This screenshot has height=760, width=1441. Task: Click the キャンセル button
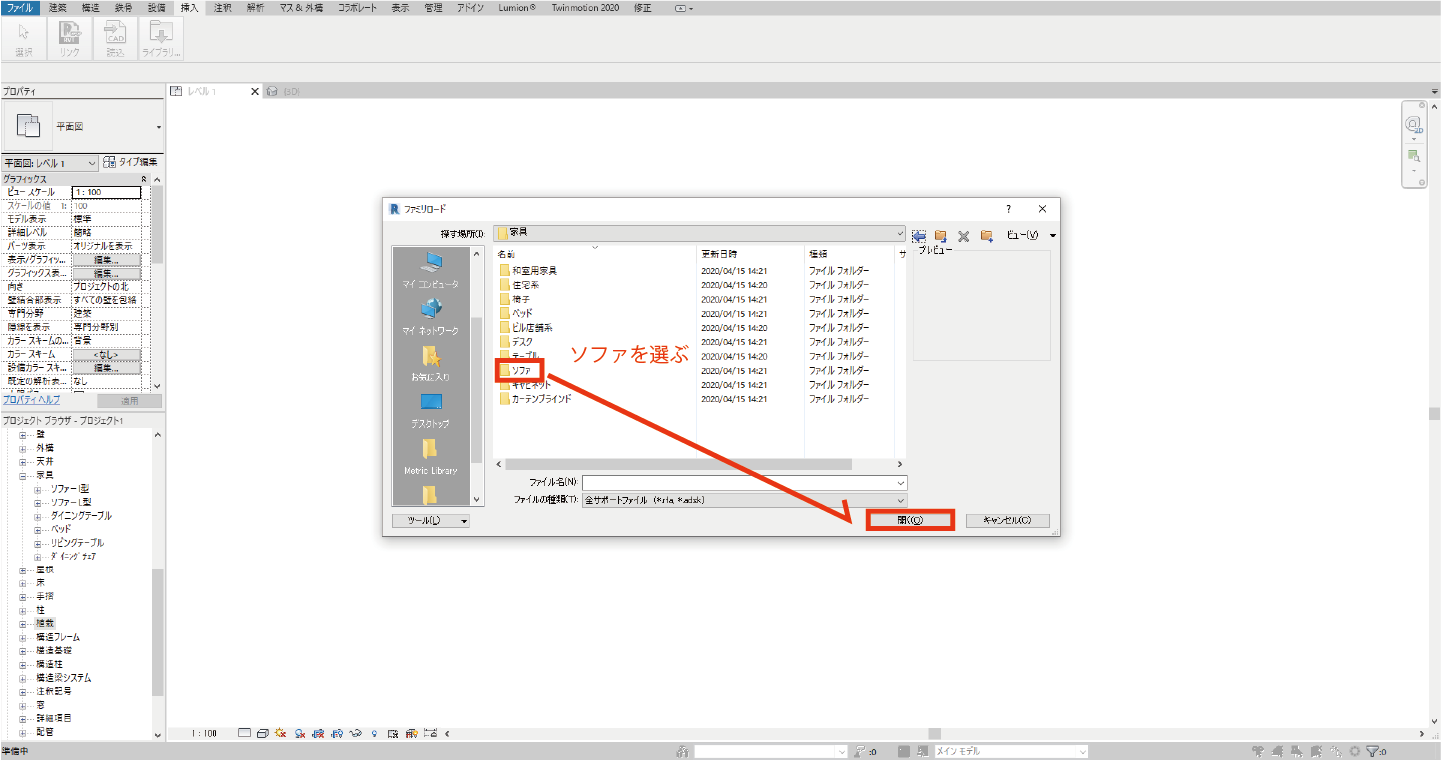click(1007, 521)
